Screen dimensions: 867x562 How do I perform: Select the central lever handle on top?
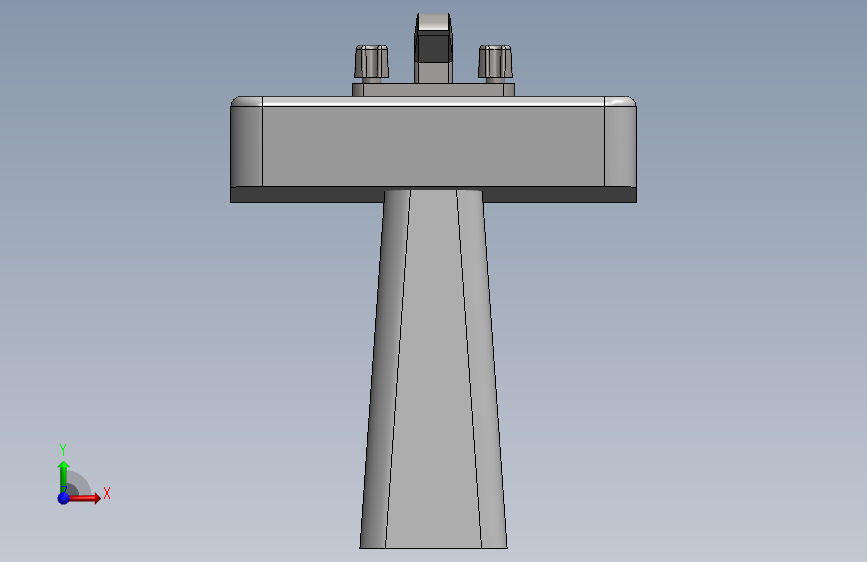click(x=433, y=48)
